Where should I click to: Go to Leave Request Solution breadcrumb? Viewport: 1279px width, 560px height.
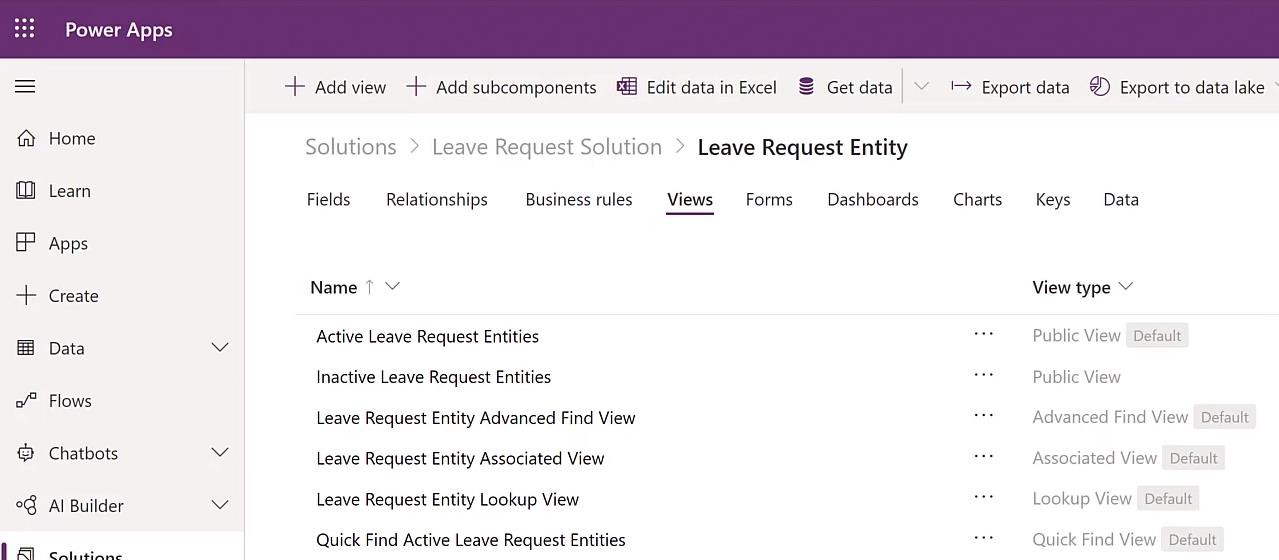pos(547,147)
